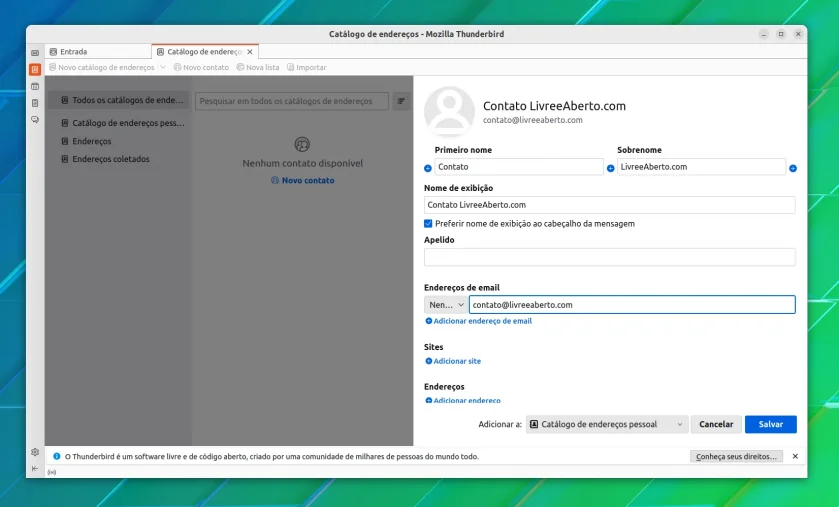Focus the Apelido field
Image resolution: width=840 pixels, height=507 pixels.
tap(610, 257)
